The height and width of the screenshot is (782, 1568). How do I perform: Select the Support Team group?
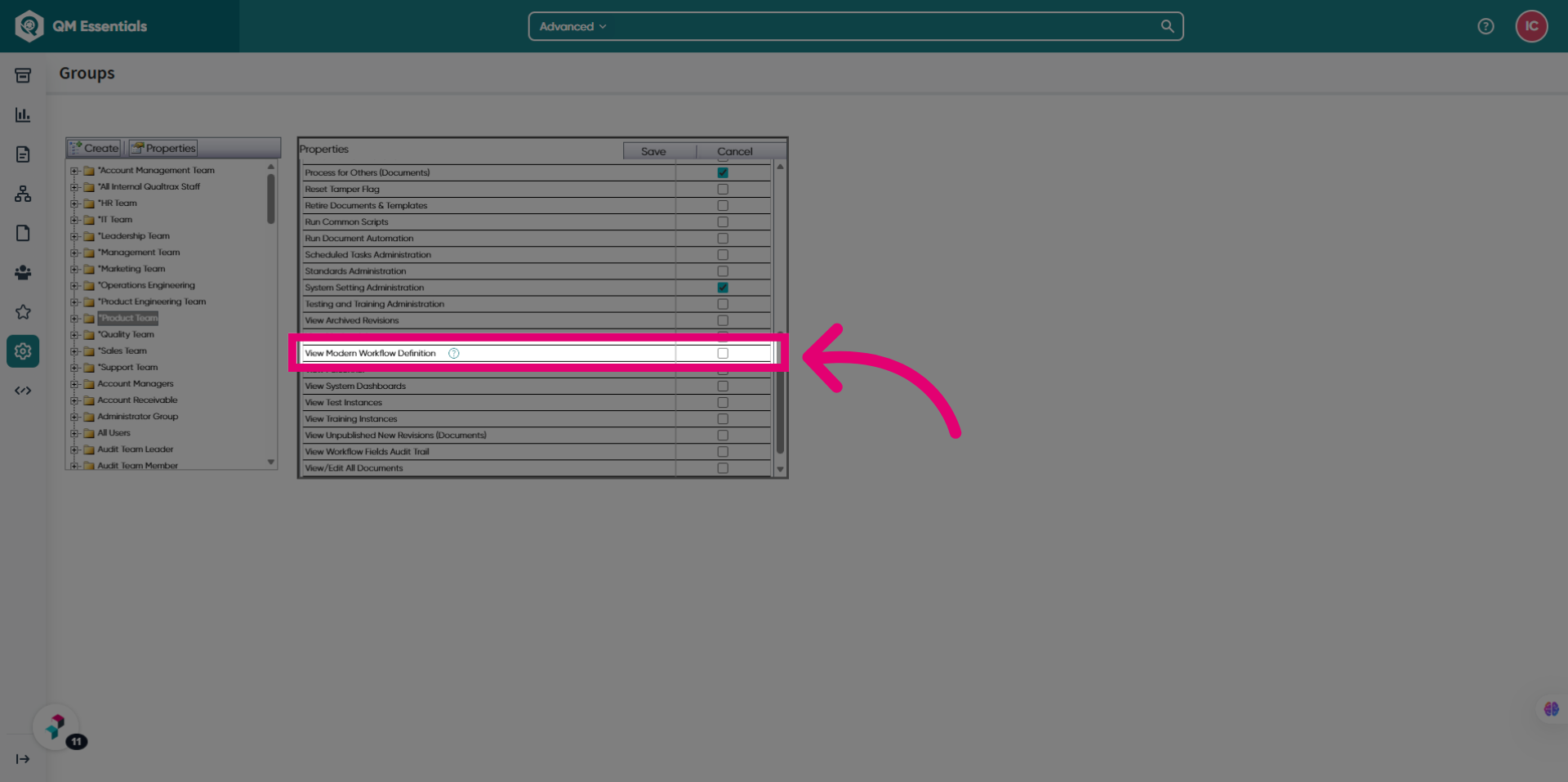point(128,367)
